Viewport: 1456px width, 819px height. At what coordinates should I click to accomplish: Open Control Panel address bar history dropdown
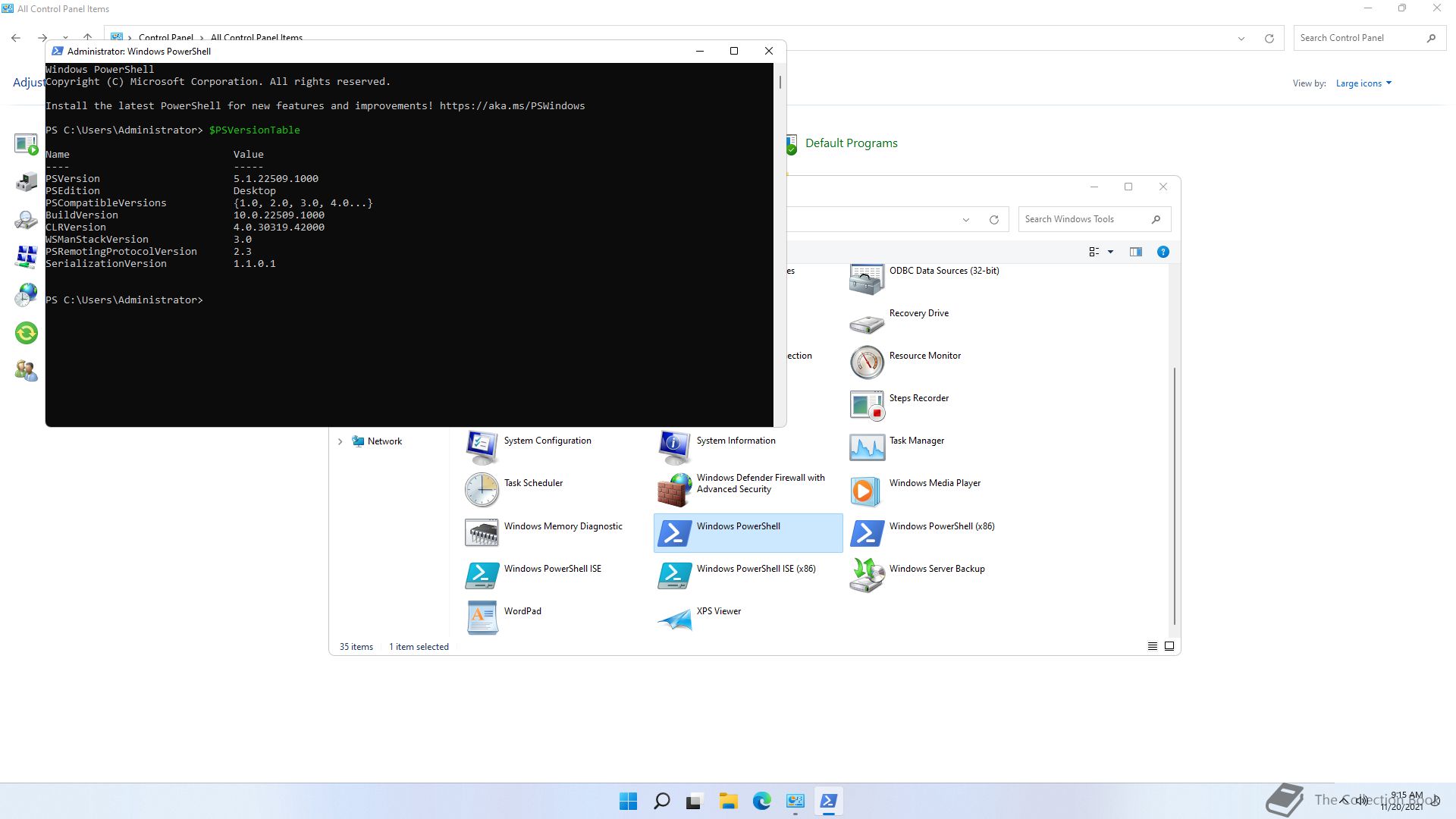1241,39
